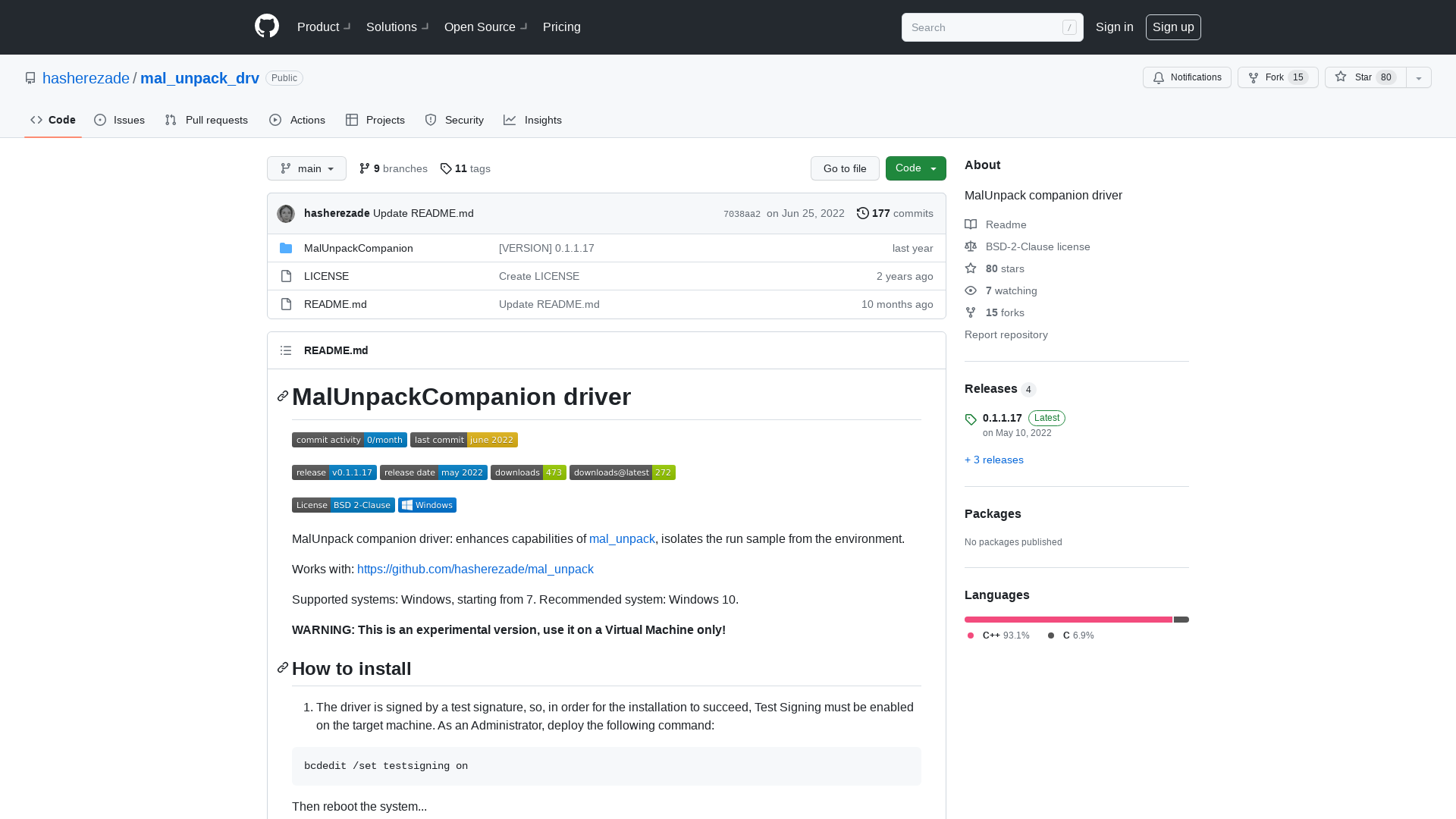Expand the Solutions menu
This screenshot has height=819, width=1456.
pos(397,27)
